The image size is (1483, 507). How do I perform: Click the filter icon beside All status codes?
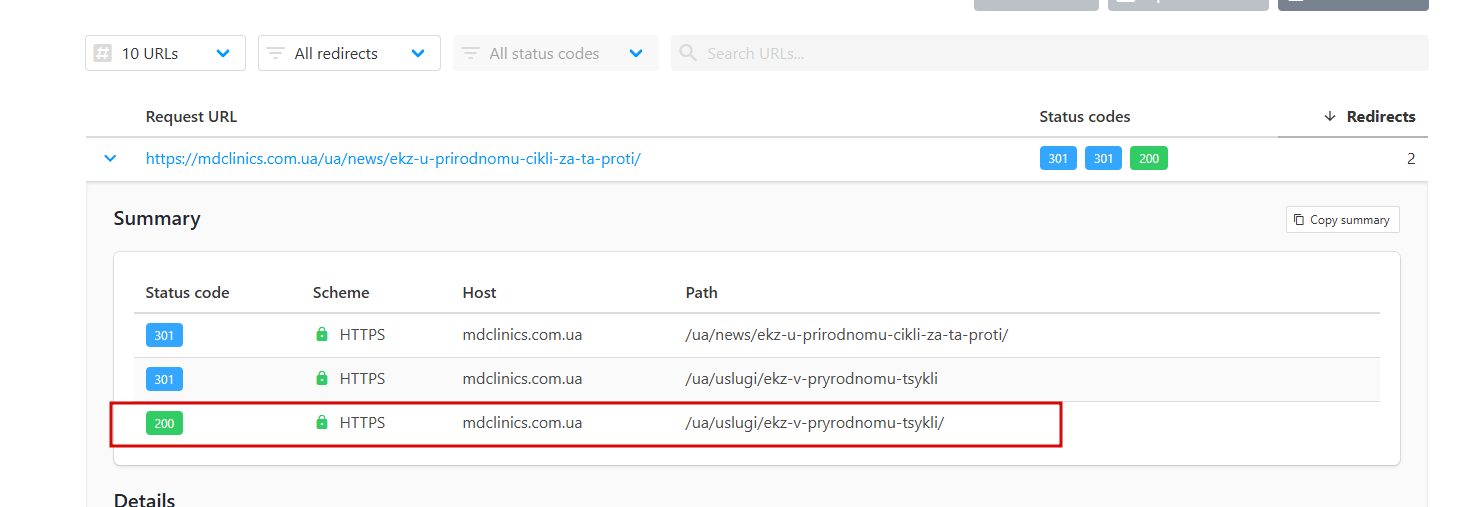pos(470,54)
